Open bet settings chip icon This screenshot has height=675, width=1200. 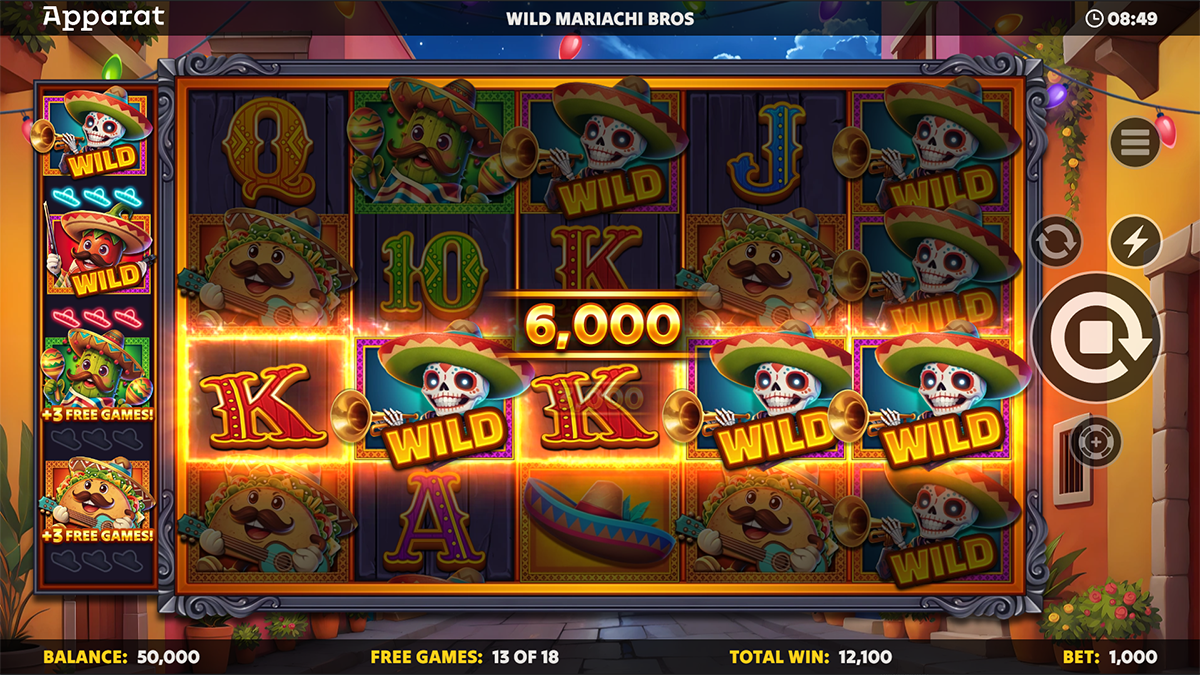tap(1095, 441)
